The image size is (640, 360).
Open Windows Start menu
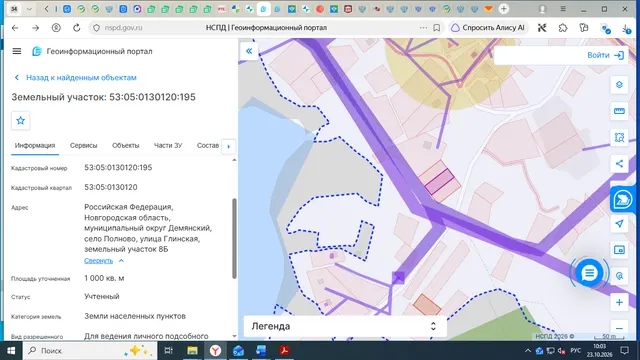click(11, 351)
